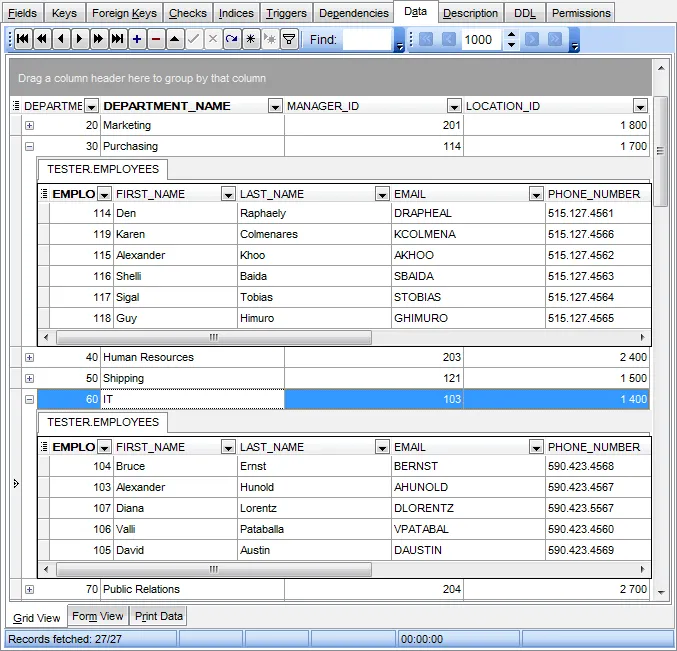Refresh the data grid
This screenshot has width=677, height=651.
(x=232, y=39)
